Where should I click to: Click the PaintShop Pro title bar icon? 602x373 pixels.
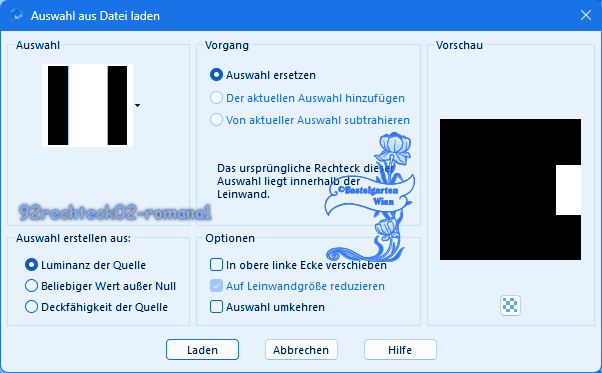tap(17, 16)
